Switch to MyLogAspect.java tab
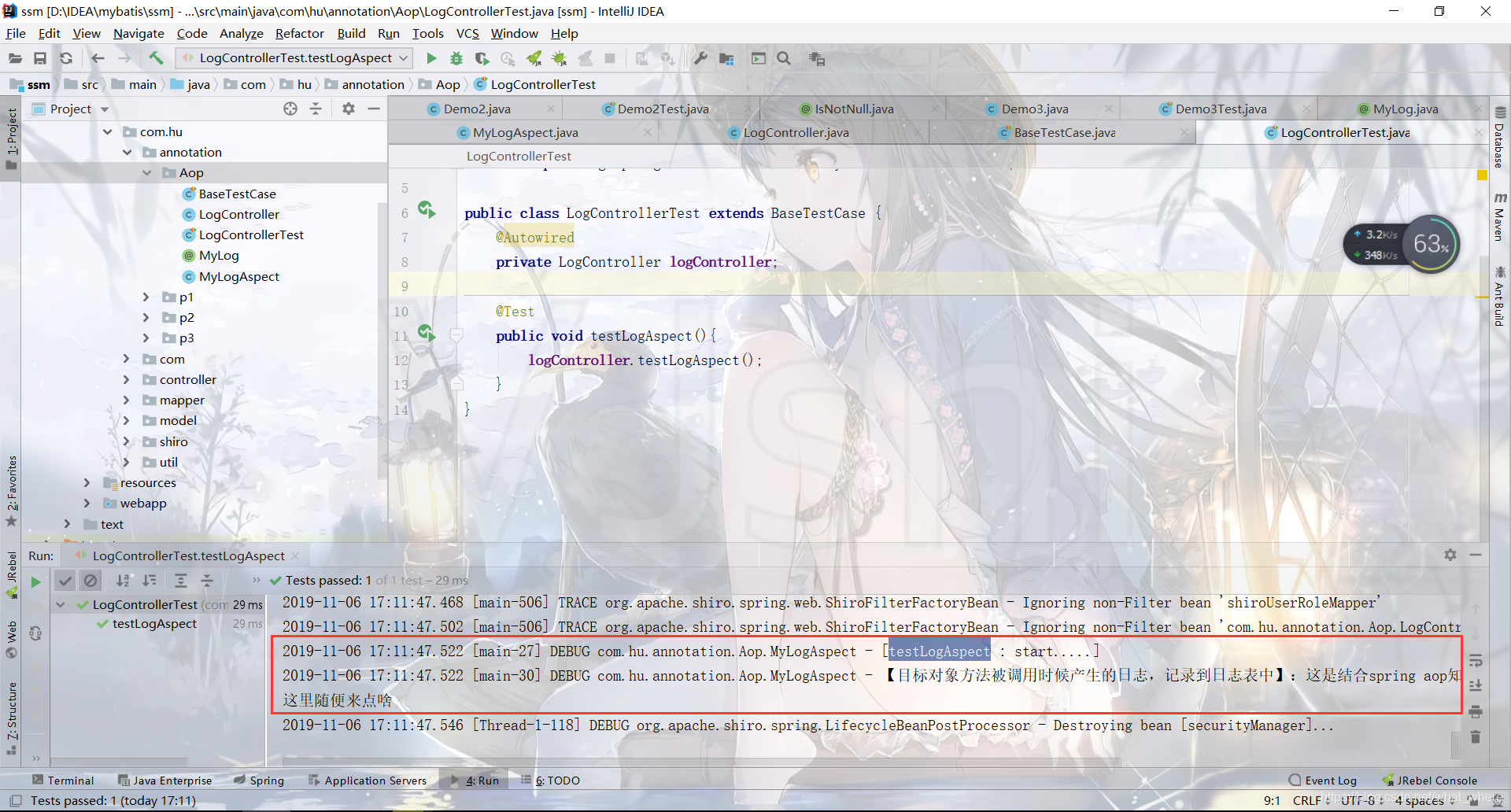This screenshot has width=1511, height=812. coord(525,133)
